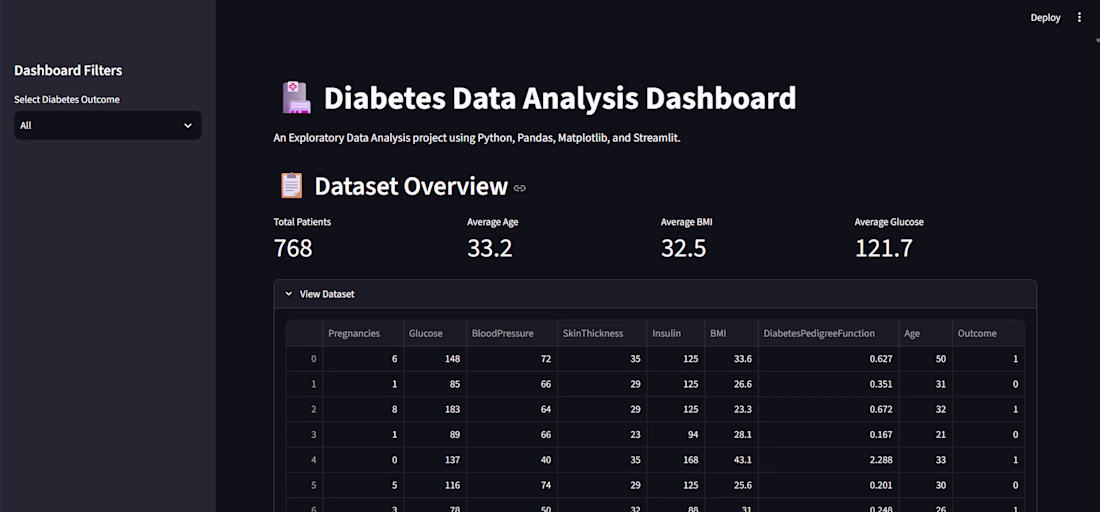This screenshot has width=1100, height=512.
Task: Copy link icon next to Dataset Overview
Action: pyautogui.click(x=520, y=188)
